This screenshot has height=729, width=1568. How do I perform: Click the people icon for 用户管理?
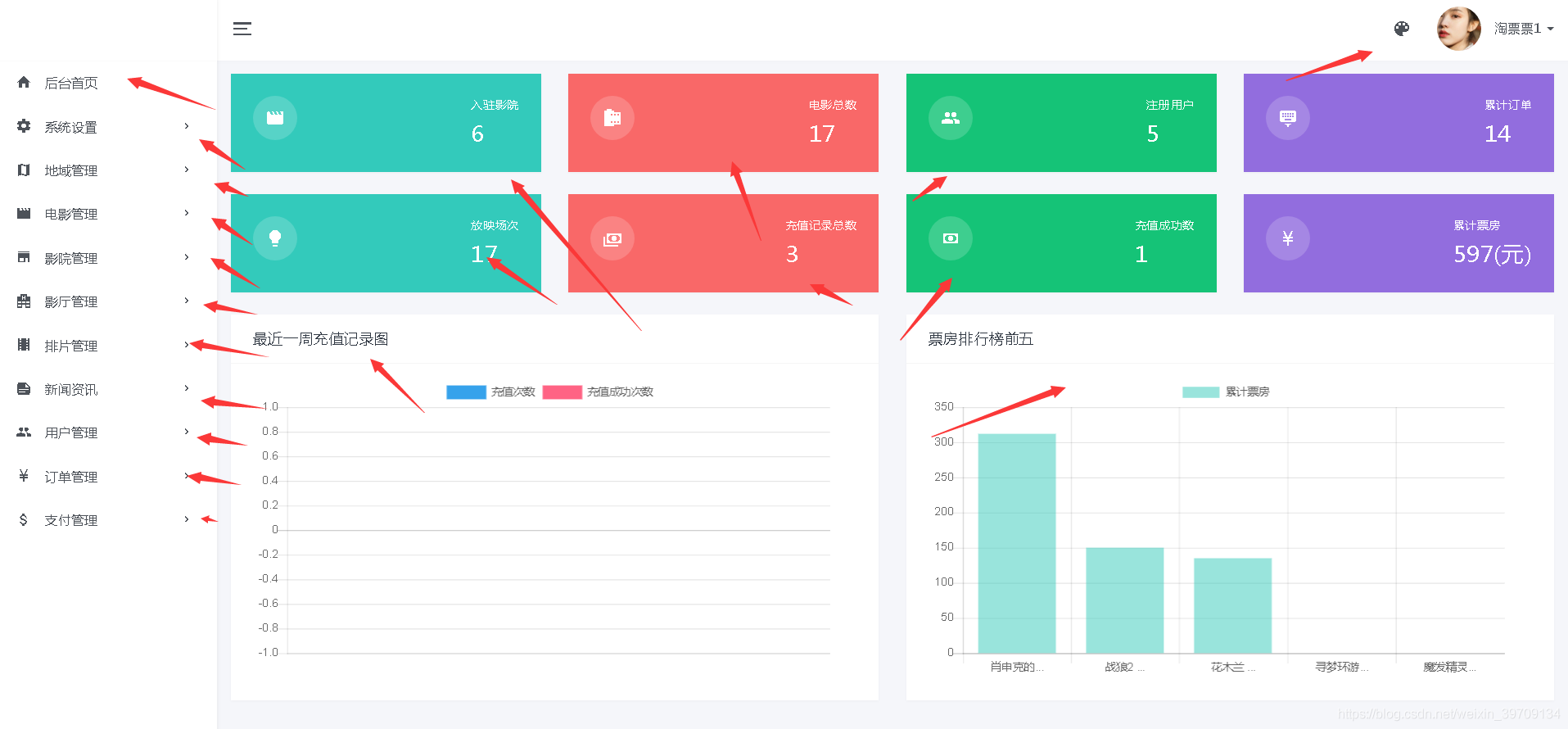tap(24, 432)
